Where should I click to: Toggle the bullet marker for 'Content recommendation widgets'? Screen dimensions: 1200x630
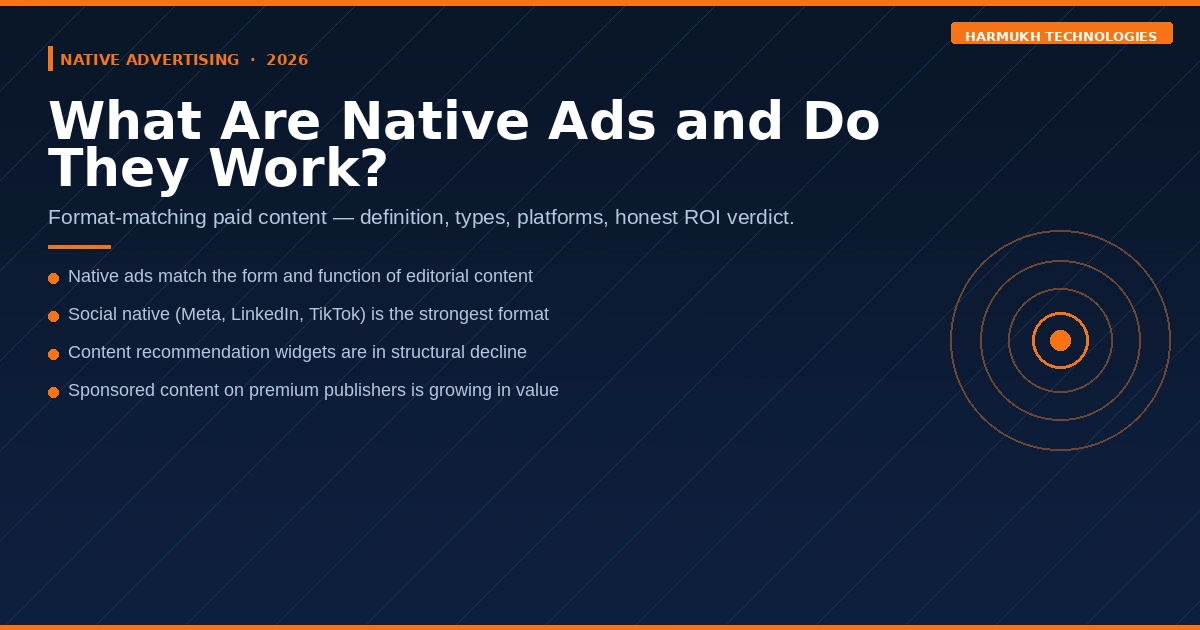(54, 354)
